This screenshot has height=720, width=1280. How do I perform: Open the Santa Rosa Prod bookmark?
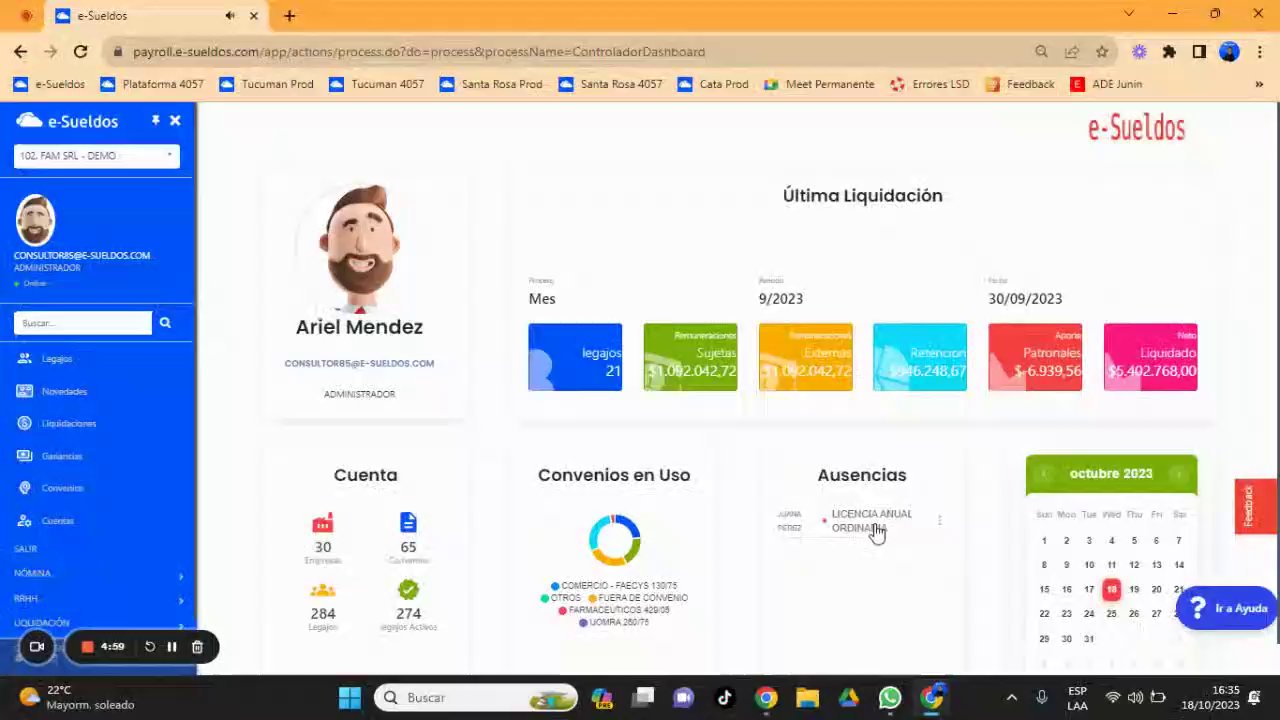point(491,84)
